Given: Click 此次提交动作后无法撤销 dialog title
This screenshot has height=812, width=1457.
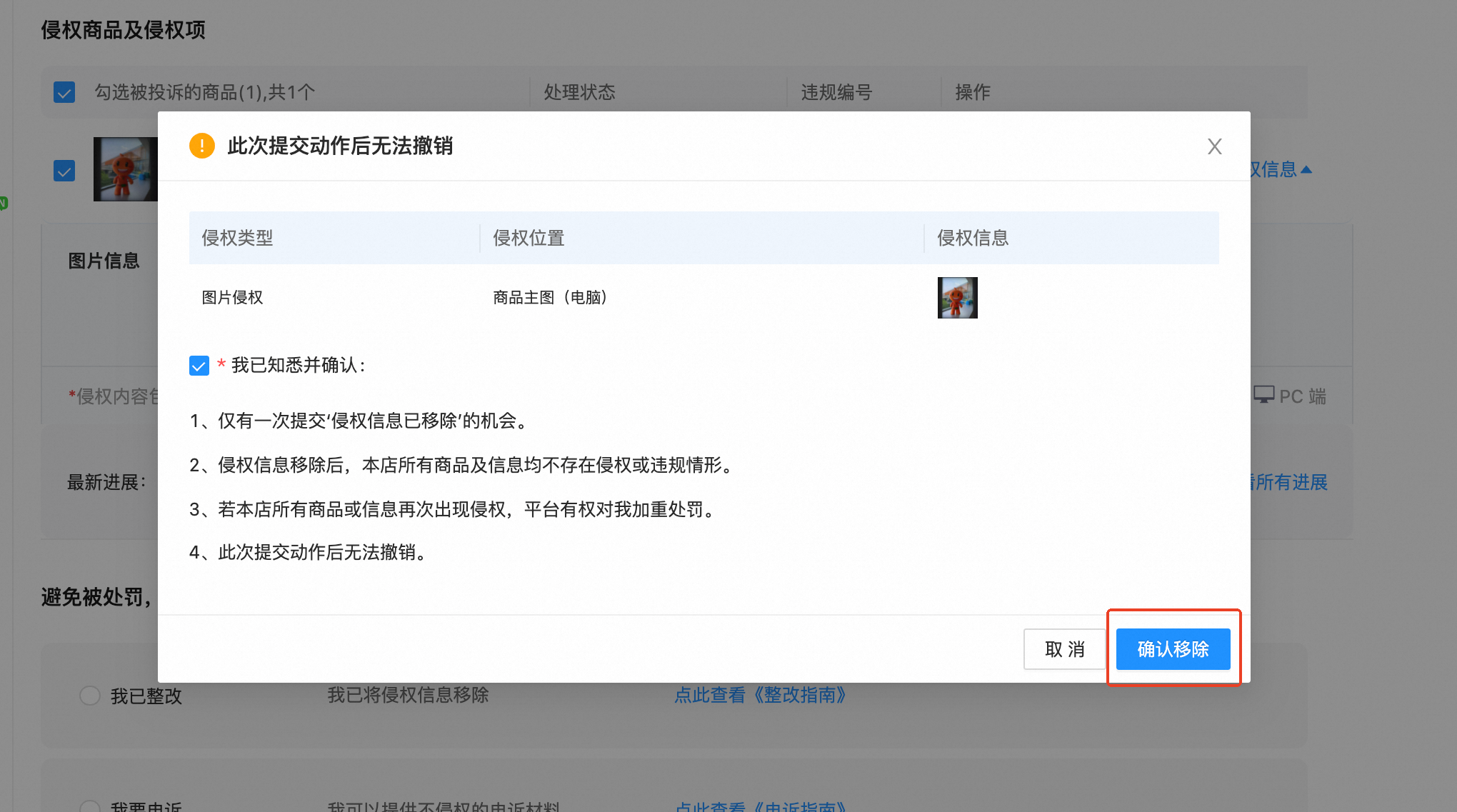Looking at the screenshot, I should 340,146.
